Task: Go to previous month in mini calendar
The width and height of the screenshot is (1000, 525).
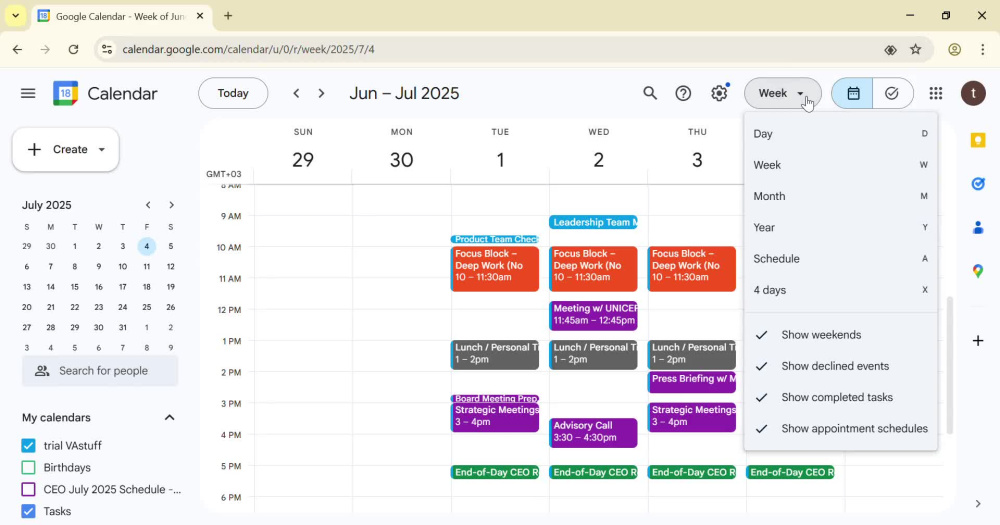Action: tap(148, 205)
